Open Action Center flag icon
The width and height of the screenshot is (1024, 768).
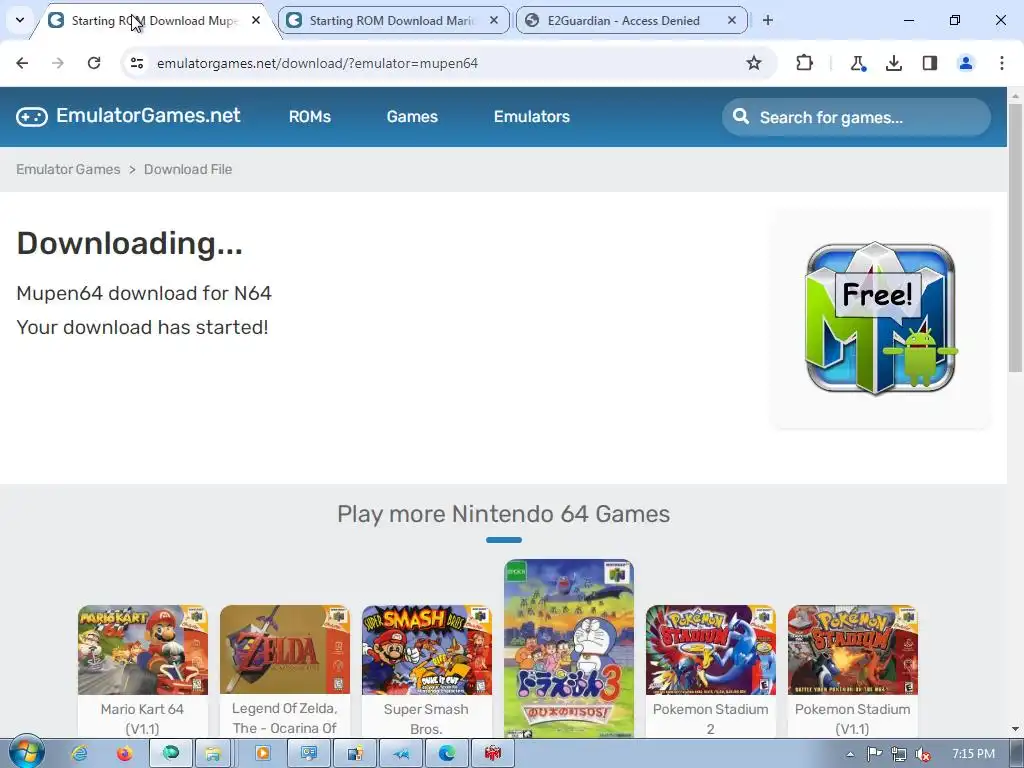(x=874, y=754)
